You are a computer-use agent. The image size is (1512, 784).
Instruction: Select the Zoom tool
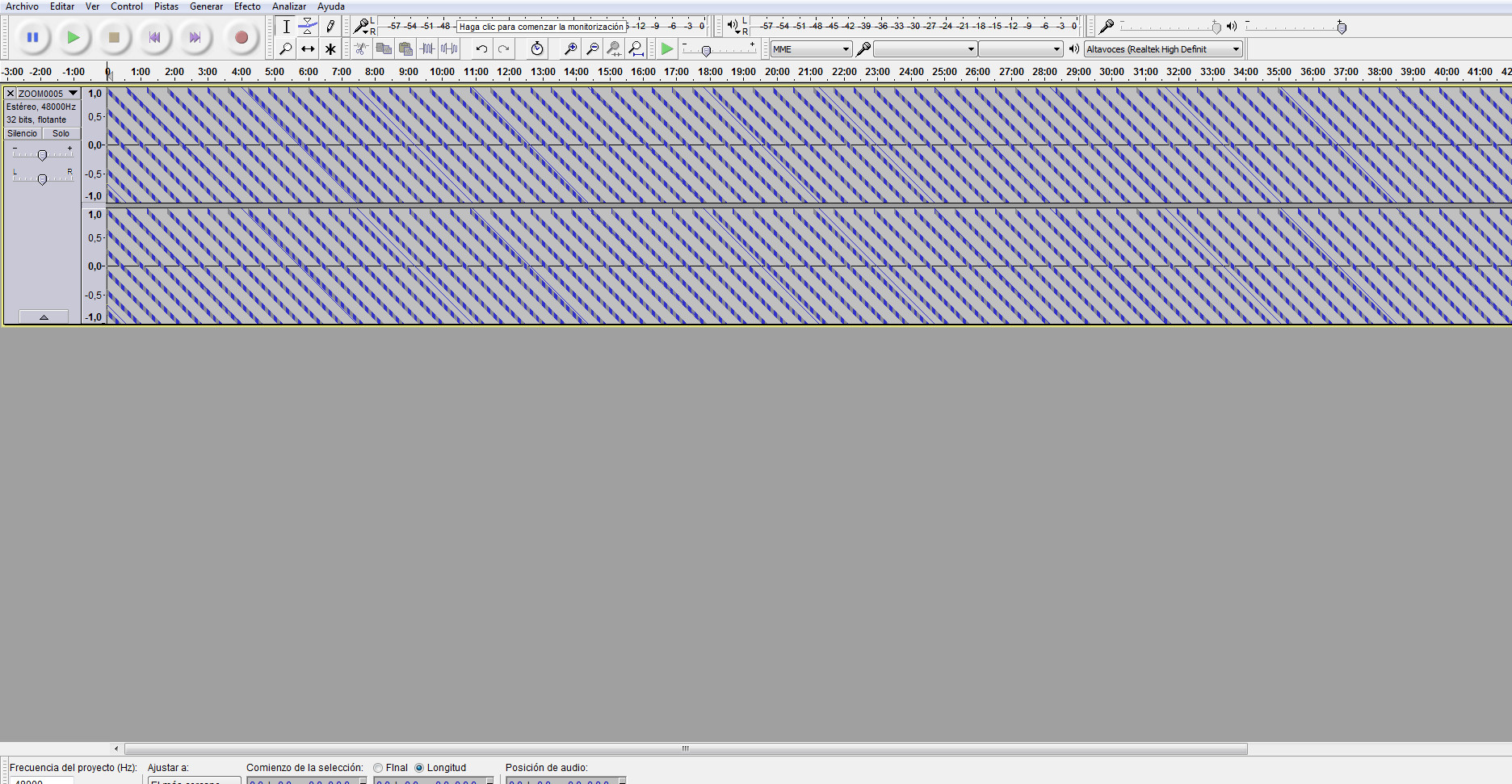click(286, 48)
